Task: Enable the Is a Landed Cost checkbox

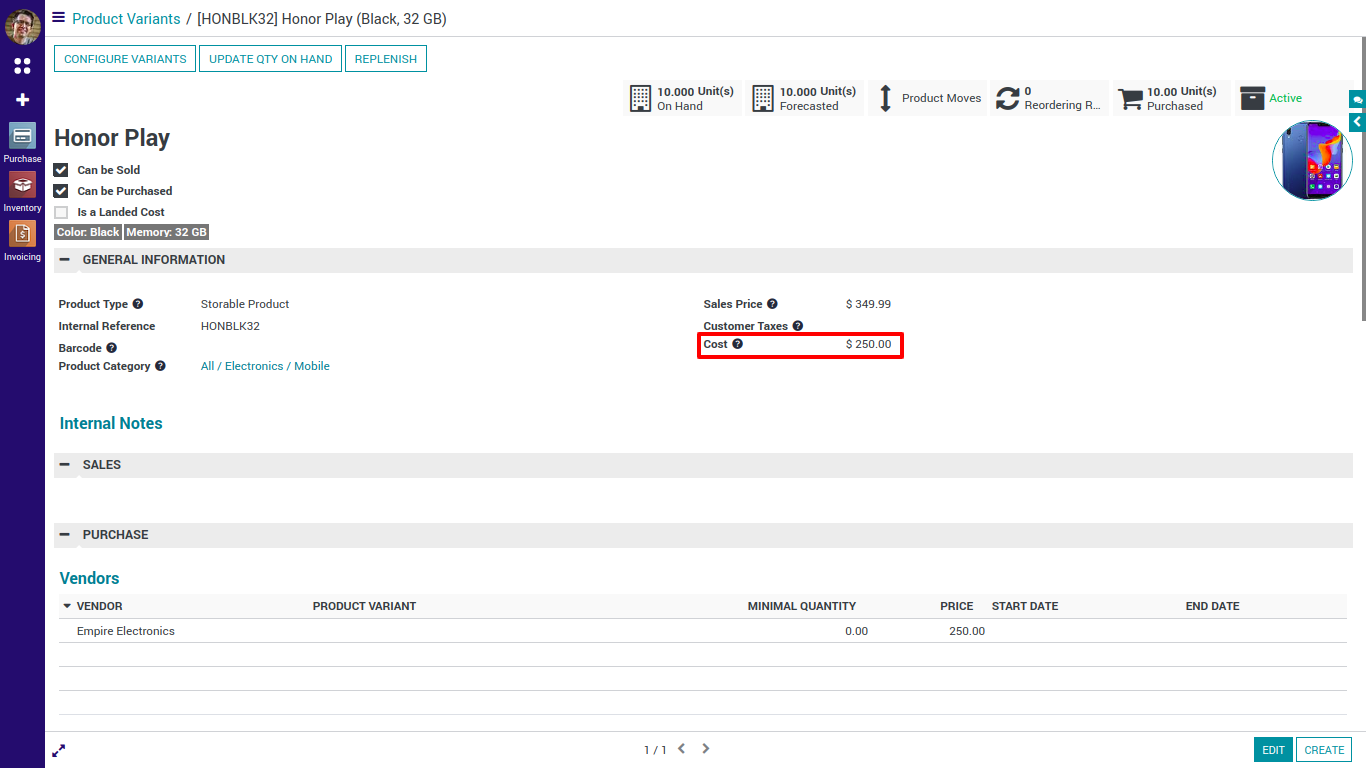Action: coord(61,212)
